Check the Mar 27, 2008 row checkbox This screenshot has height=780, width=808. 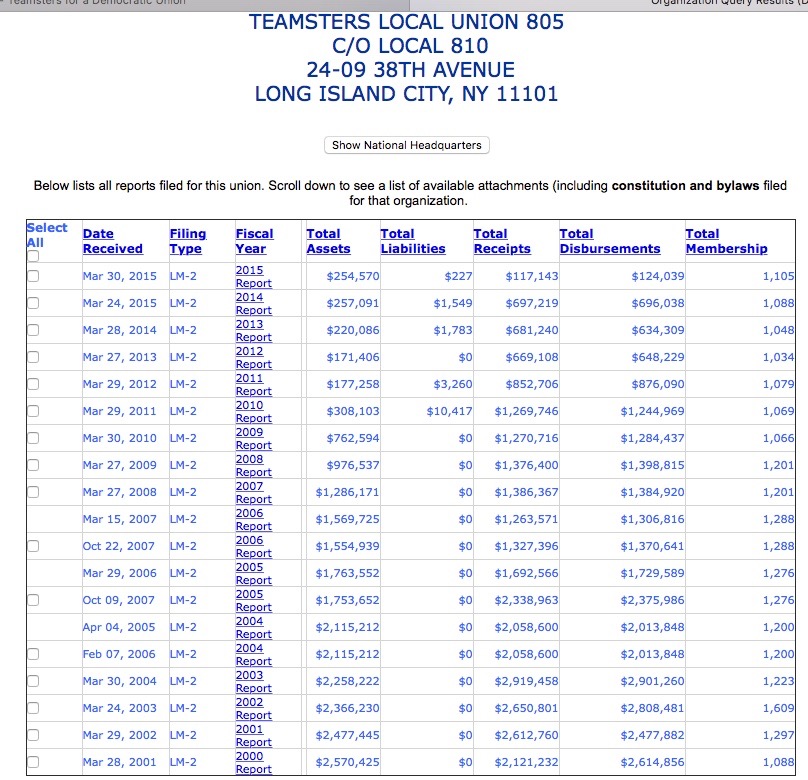33,492
